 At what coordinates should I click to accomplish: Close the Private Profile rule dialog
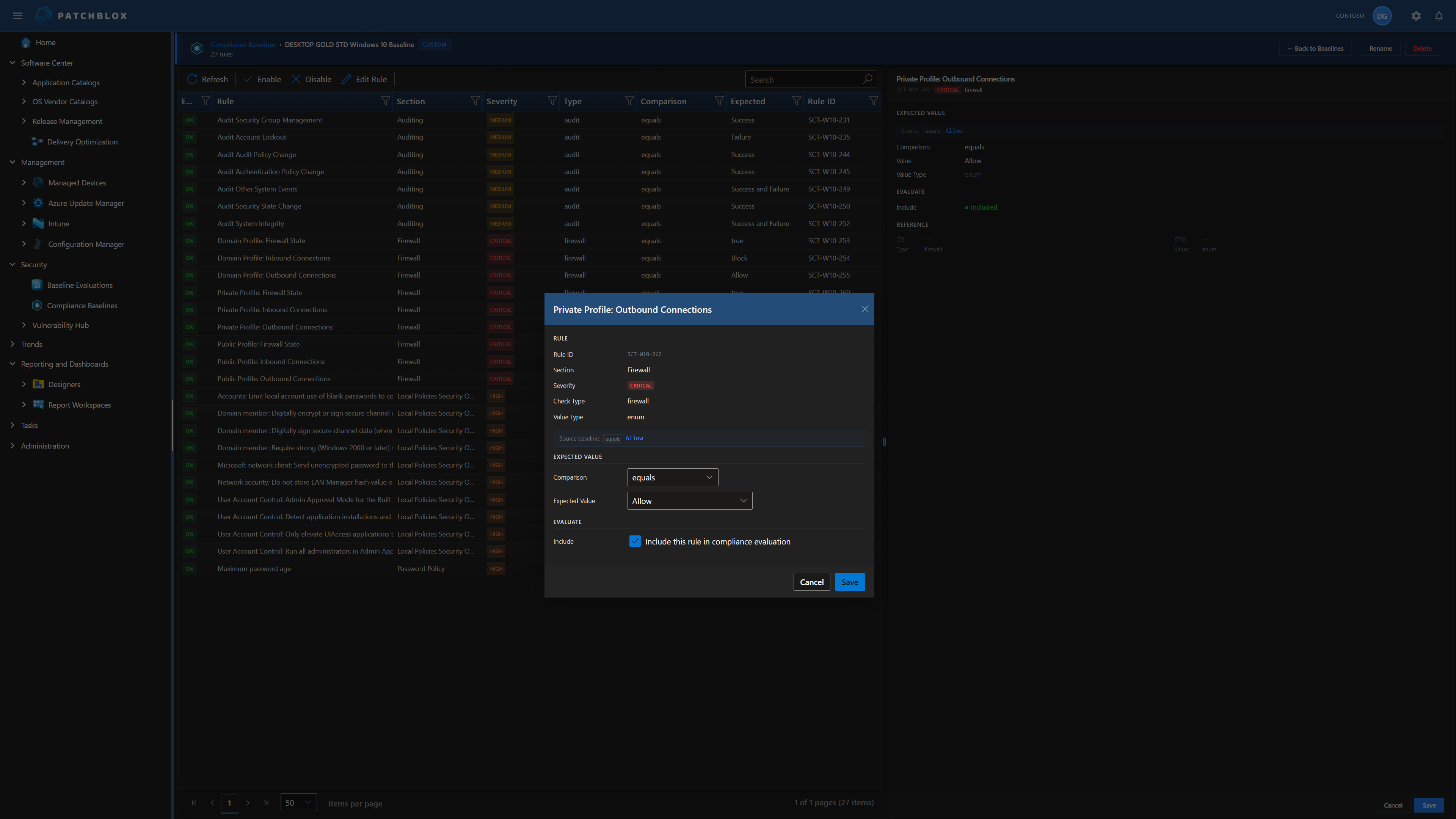(x=865, y=309)
